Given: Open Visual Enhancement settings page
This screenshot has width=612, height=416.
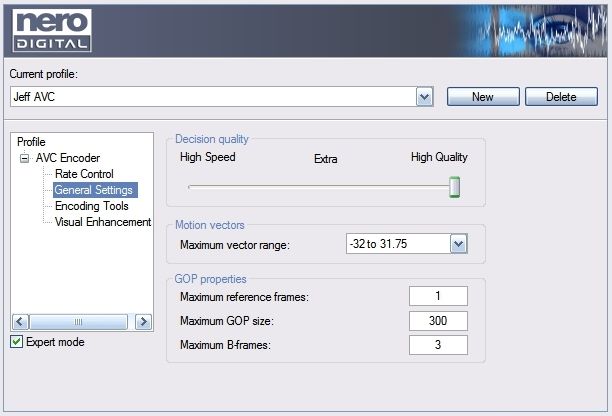Looking at the screenshot, I should pyautogui.click(x=103, y=222).
